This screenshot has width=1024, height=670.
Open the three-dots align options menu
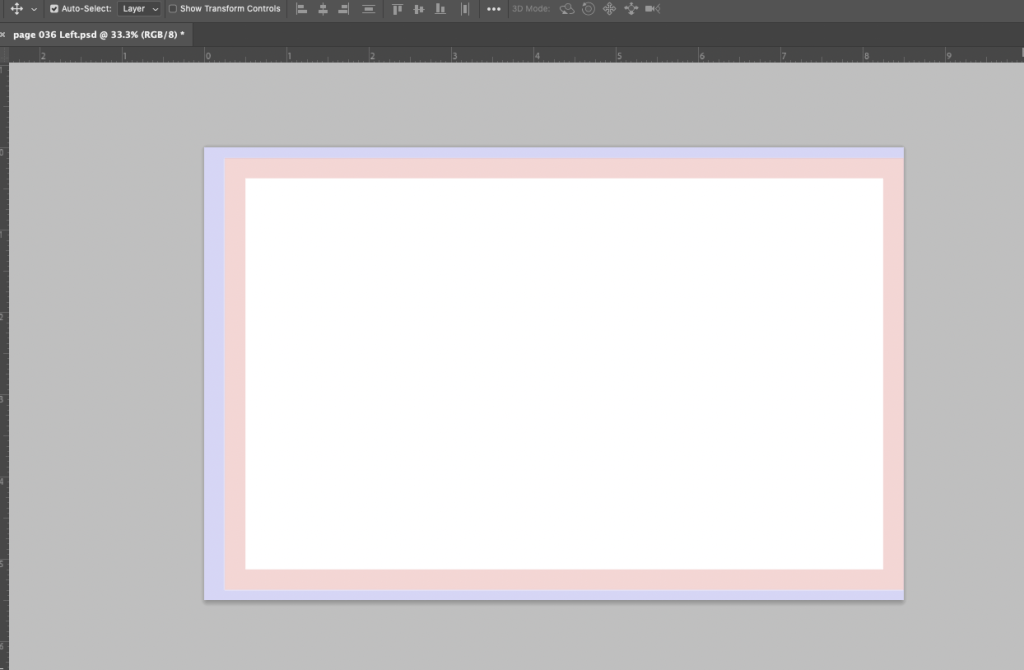coord(494,9)
